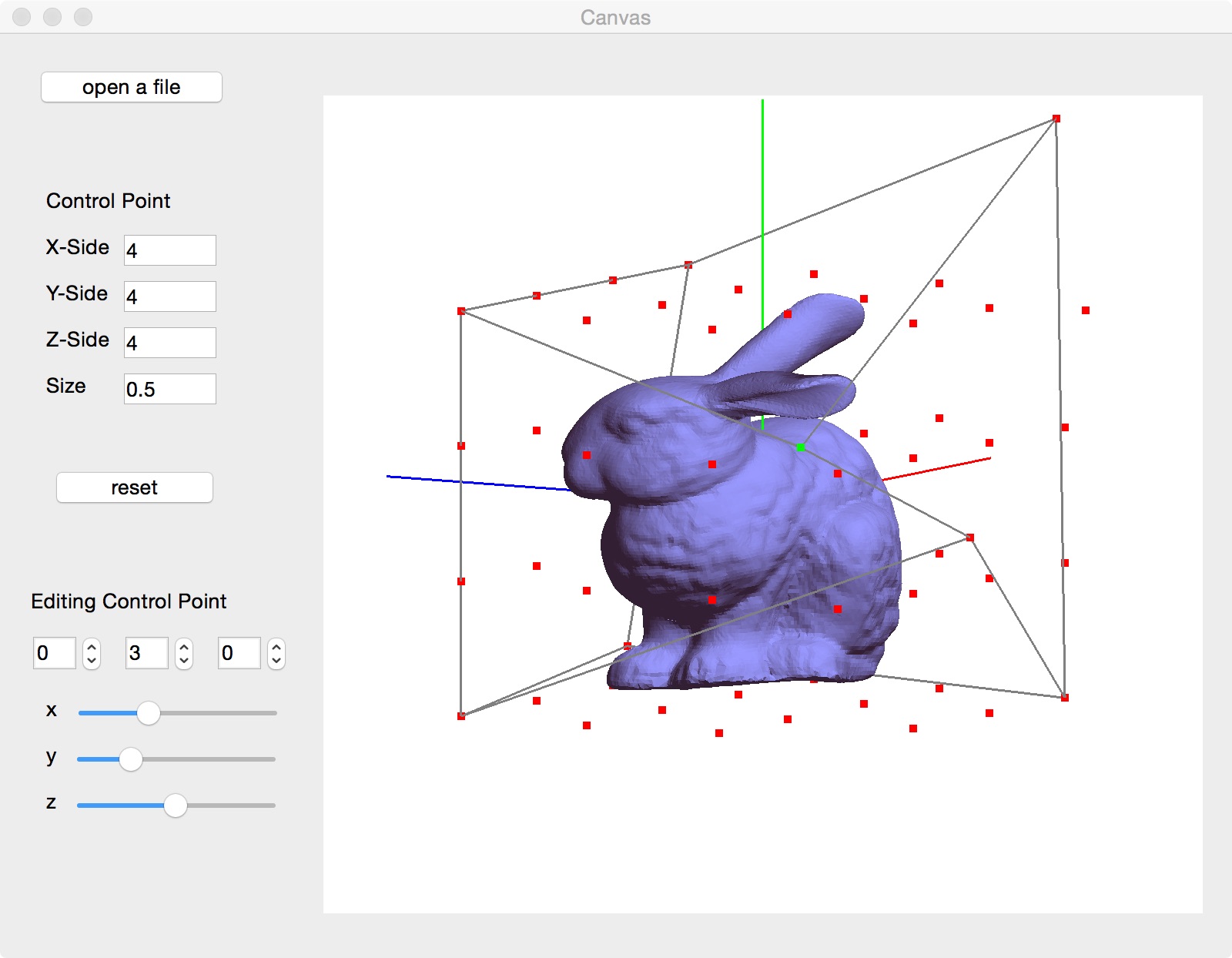Increment the third control point index
The height and width of the screenshot is (958, 1232).
(276, 647)
